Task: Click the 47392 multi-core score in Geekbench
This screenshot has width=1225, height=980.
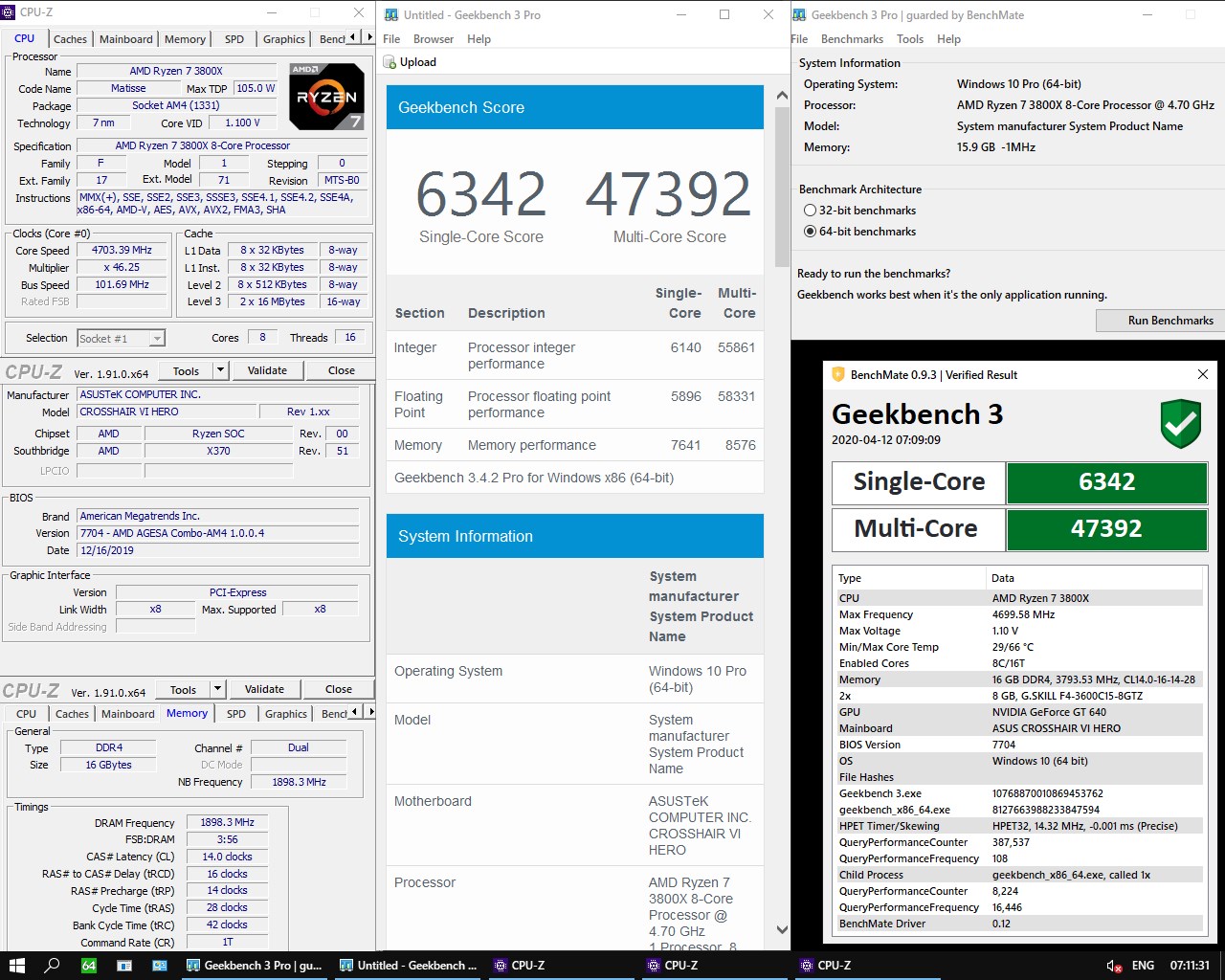Action: 669,194
